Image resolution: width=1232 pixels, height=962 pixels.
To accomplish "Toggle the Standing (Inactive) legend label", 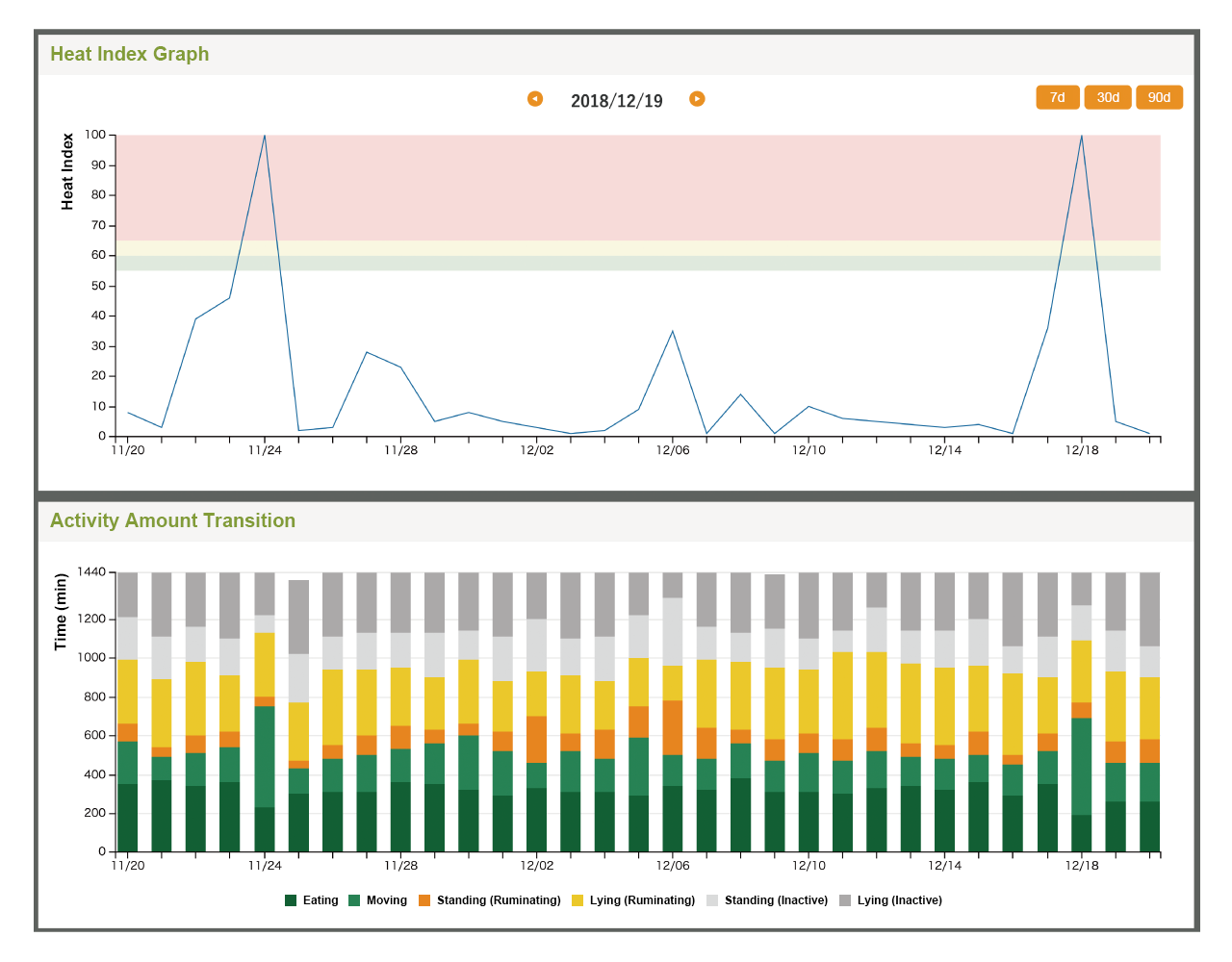I will pos(776,900).
